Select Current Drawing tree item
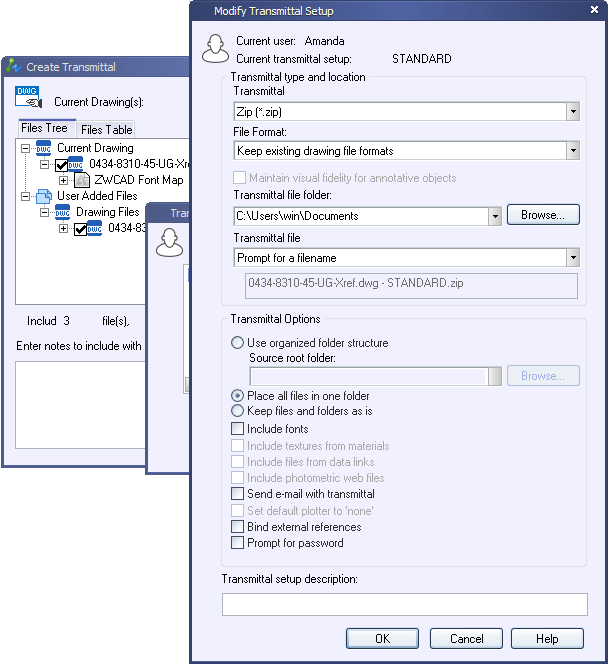This screenshot has width=608, height=664. [x=95, y=148]
